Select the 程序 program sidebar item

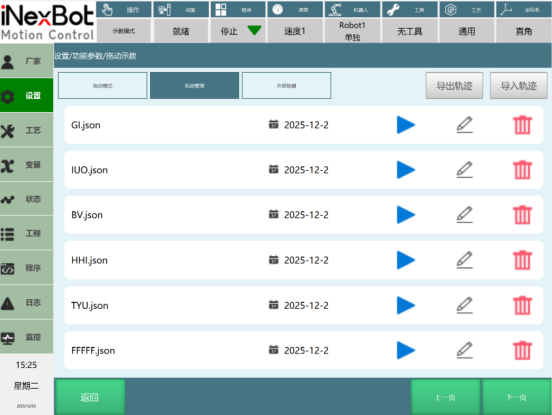[26, 268]
